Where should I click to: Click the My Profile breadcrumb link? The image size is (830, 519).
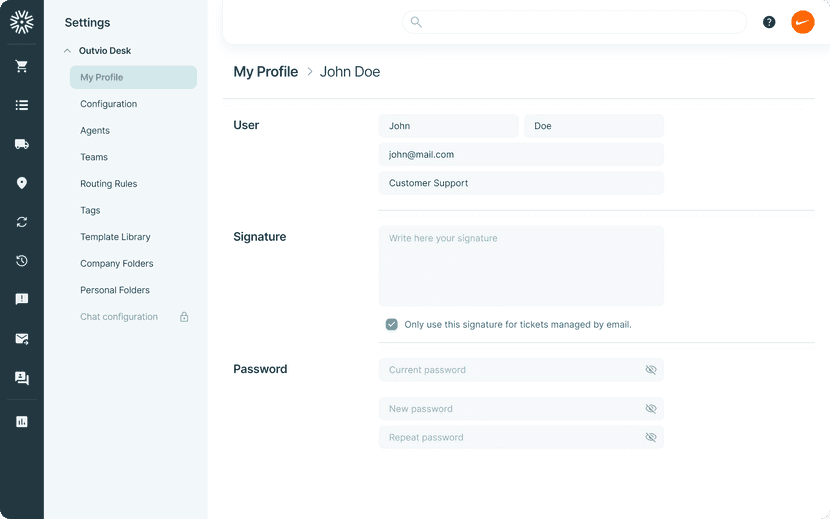click(265, 72)
